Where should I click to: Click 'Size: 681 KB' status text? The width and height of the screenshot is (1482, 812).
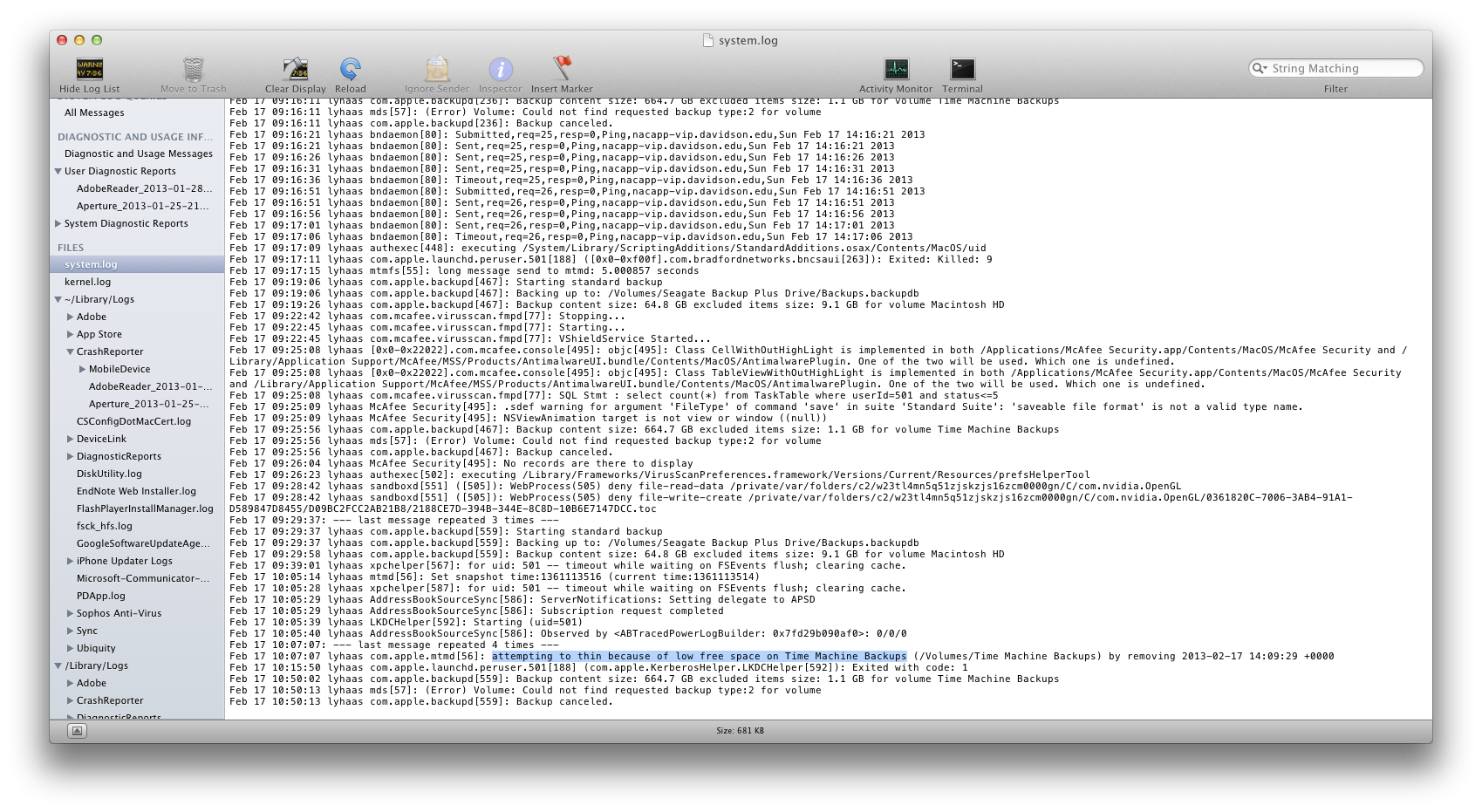coord(740,731)
